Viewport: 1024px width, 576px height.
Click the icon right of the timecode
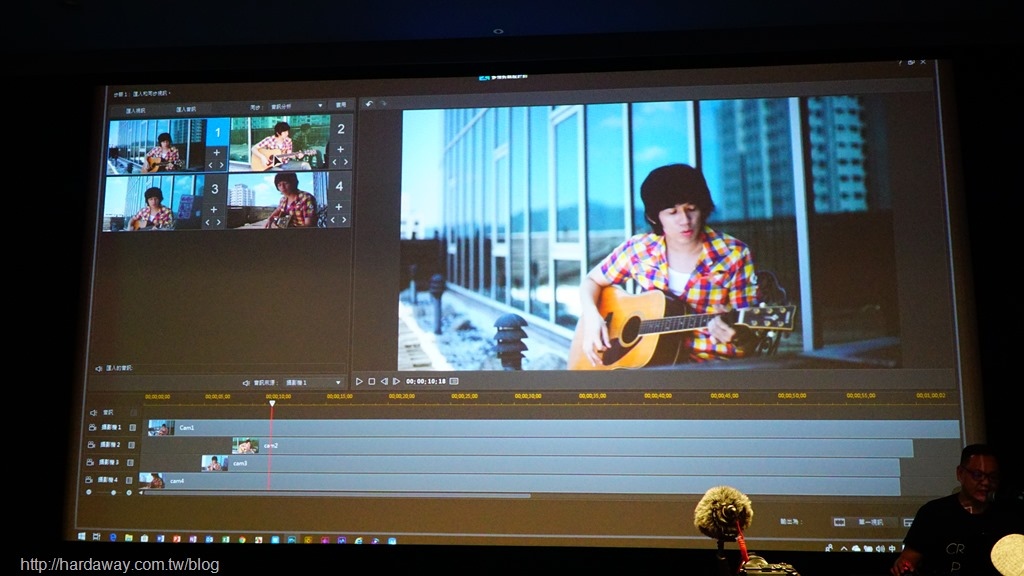454,381
